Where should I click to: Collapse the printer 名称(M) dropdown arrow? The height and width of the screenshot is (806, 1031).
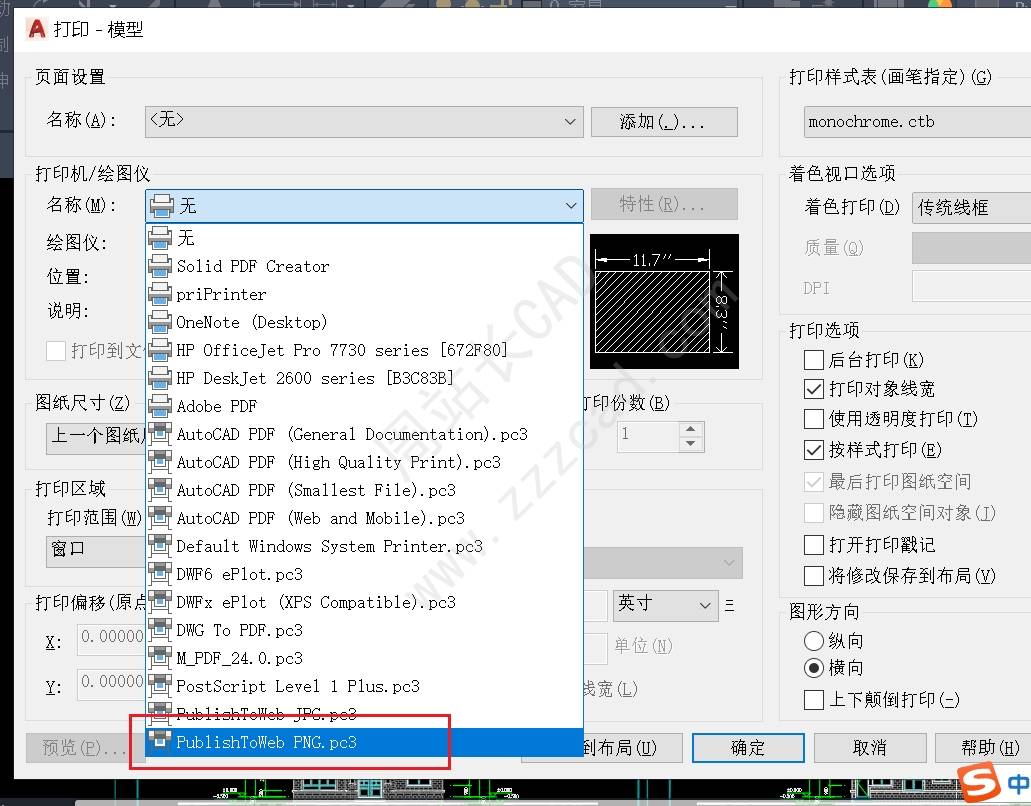coord(570,206)
